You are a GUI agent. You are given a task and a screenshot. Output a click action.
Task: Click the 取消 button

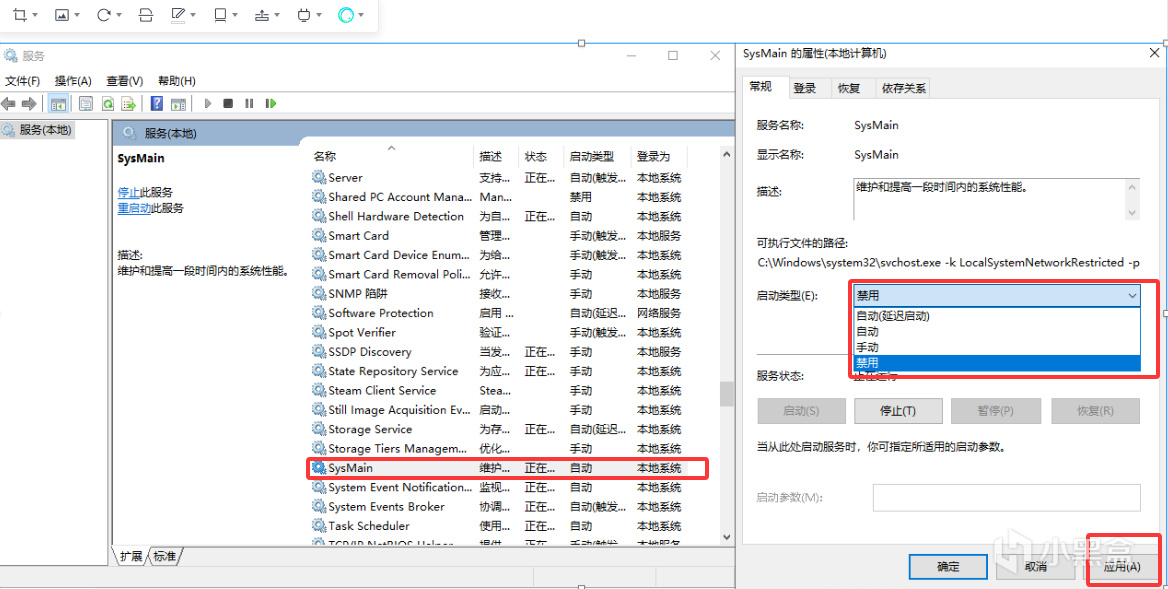1035,567
